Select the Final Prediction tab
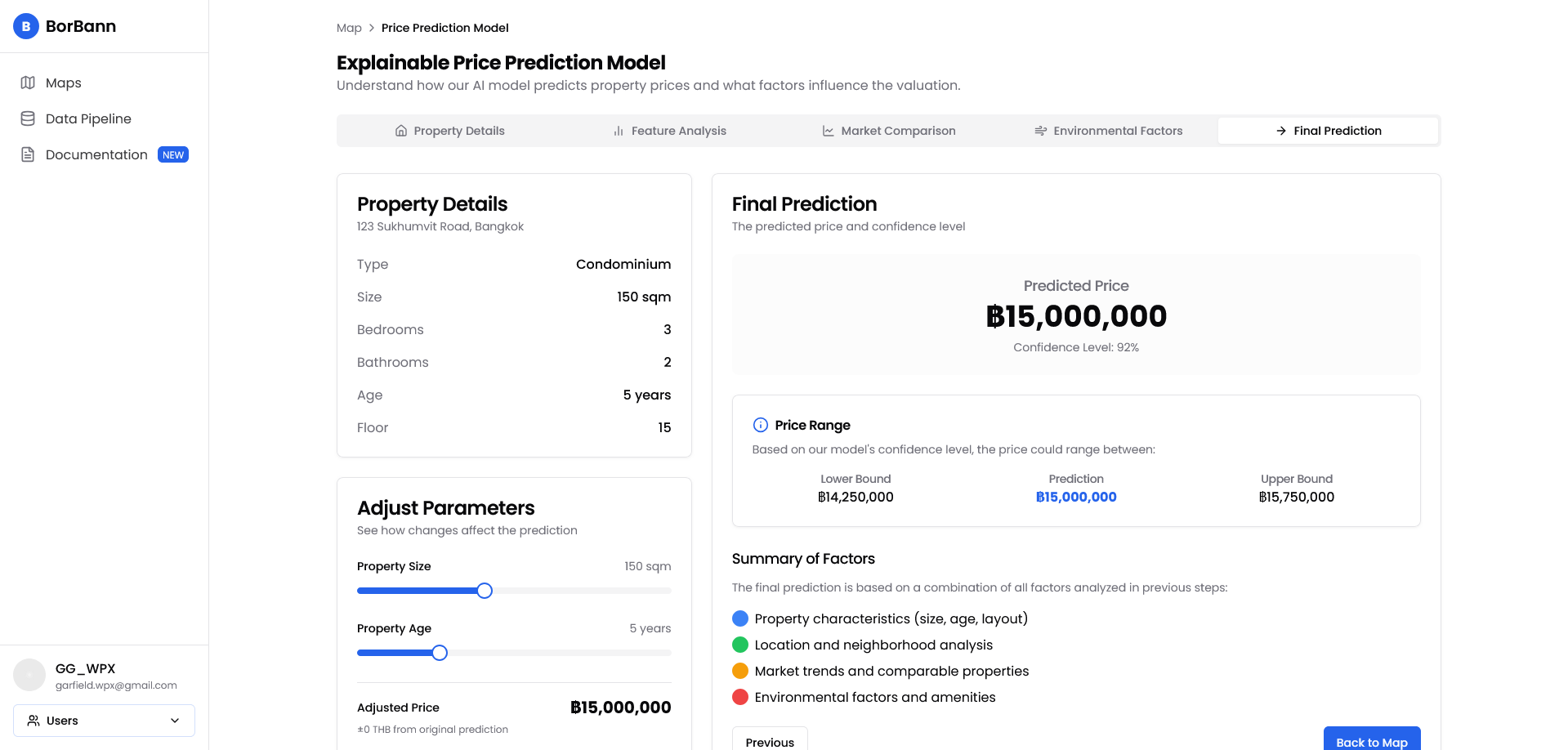This screenshot has width=1568, height=750. [x=1328, y=131]
